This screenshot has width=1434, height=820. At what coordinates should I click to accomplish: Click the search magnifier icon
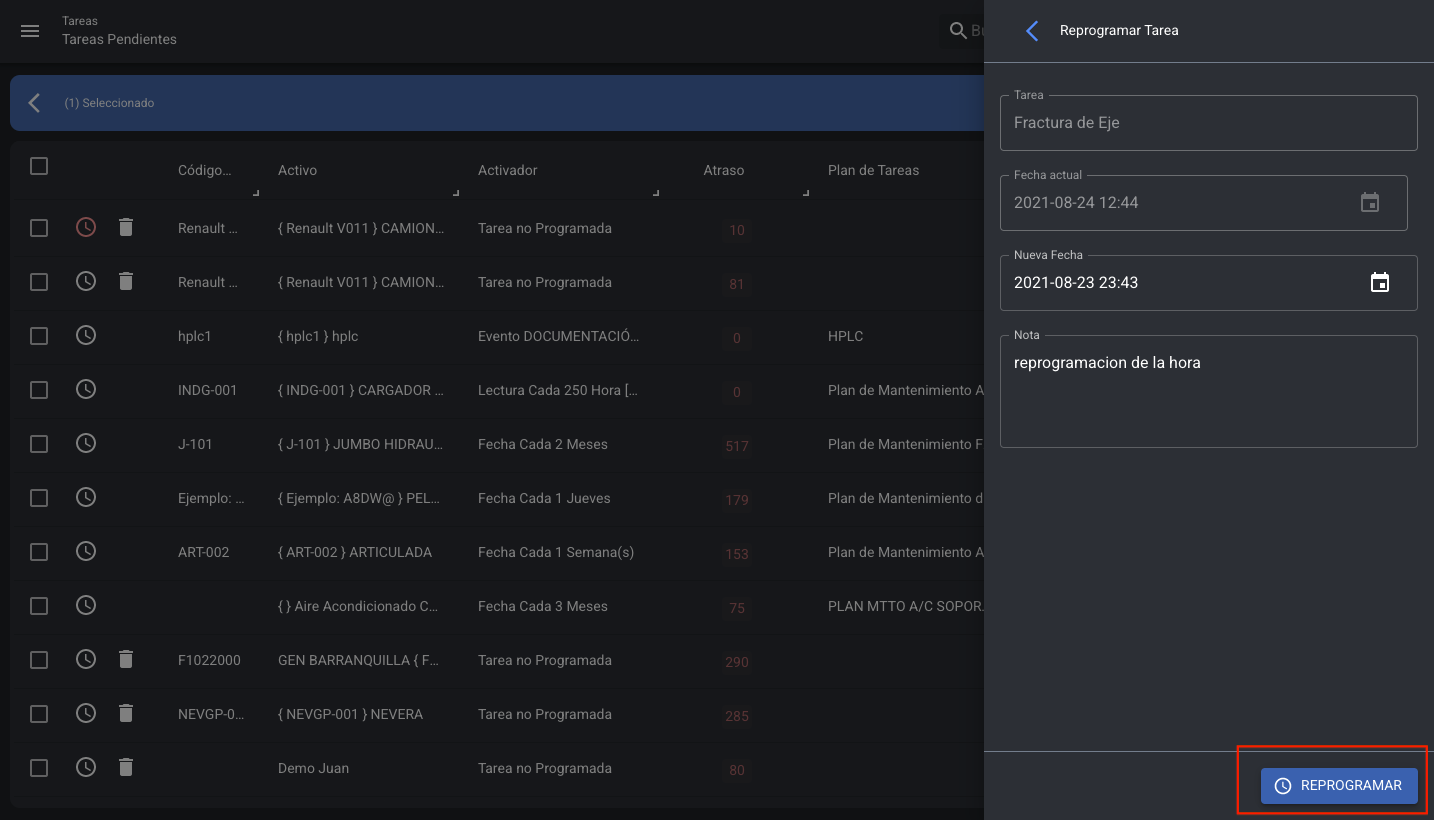pos(958,31)
